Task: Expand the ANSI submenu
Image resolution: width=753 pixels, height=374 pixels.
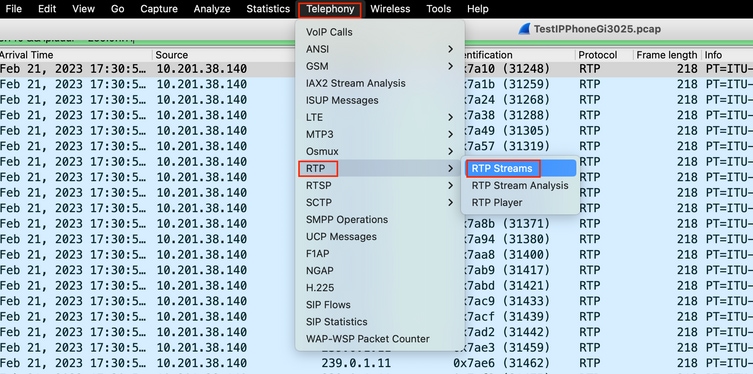Action: [x=379, y=49]
